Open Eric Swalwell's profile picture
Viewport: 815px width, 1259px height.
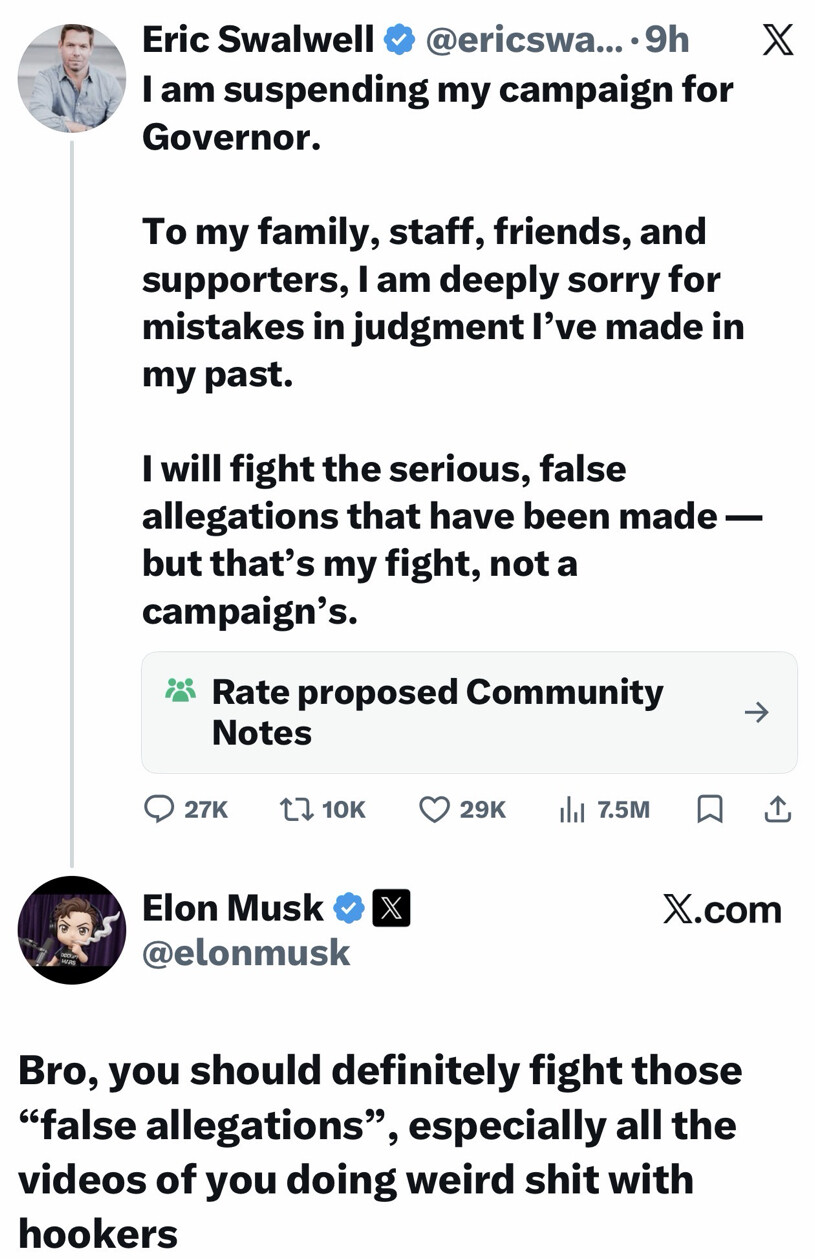(72, 79)
